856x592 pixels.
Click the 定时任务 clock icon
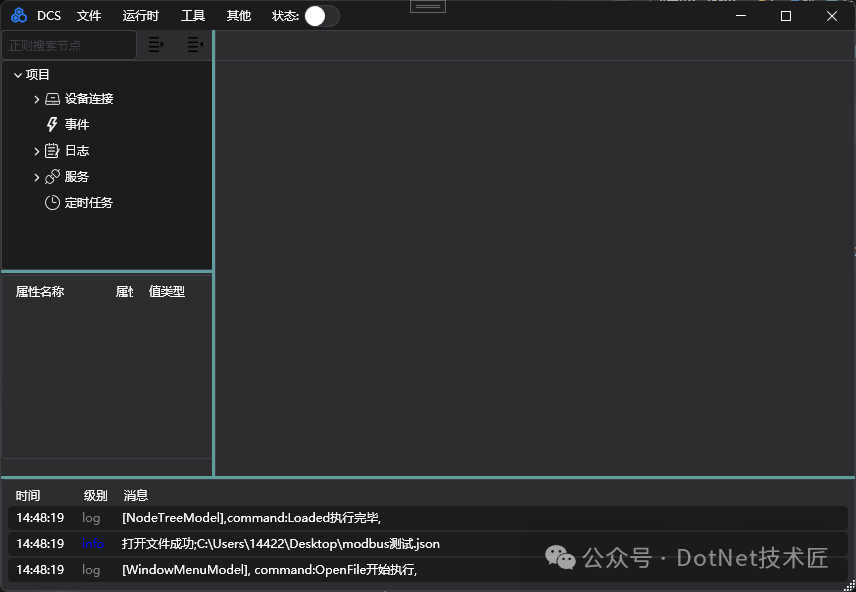[52, 202]
